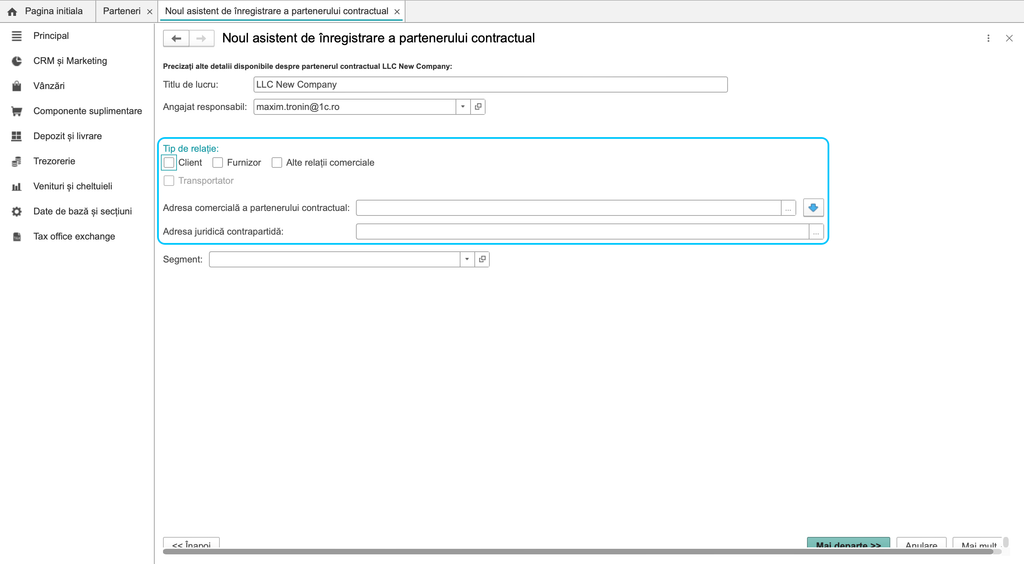Open the Tax office exchange section
Viewport: 1024px width, 564px height.
[74, 237]
